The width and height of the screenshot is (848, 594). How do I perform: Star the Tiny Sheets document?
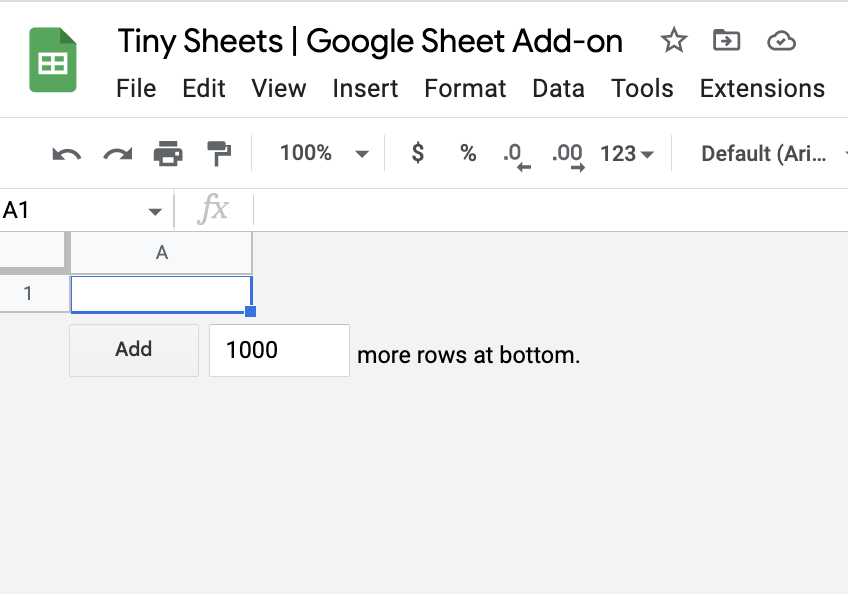[674, 41]
